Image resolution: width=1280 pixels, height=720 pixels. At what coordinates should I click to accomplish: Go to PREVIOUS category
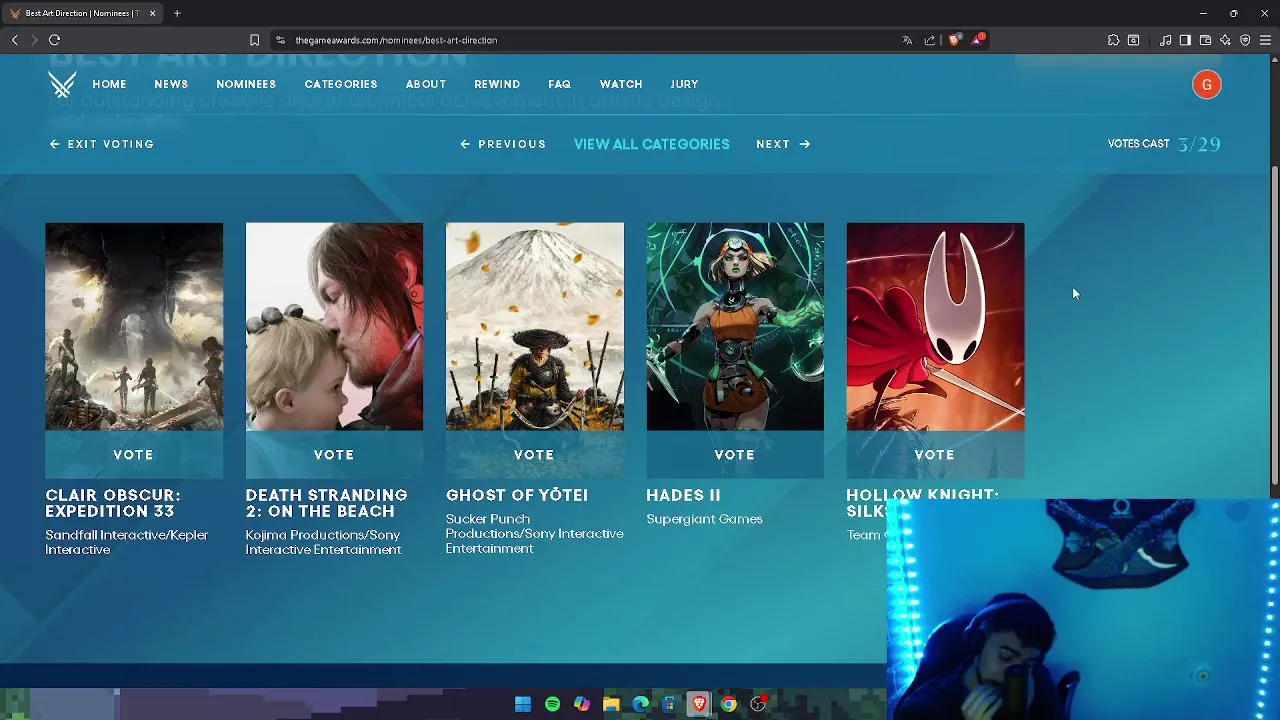point(503,144)
